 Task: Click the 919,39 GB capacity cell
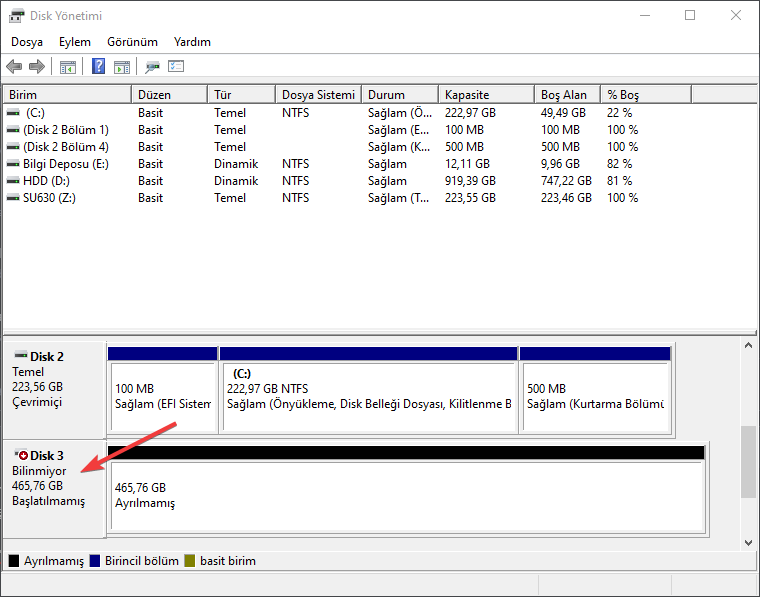coord(470,181)
